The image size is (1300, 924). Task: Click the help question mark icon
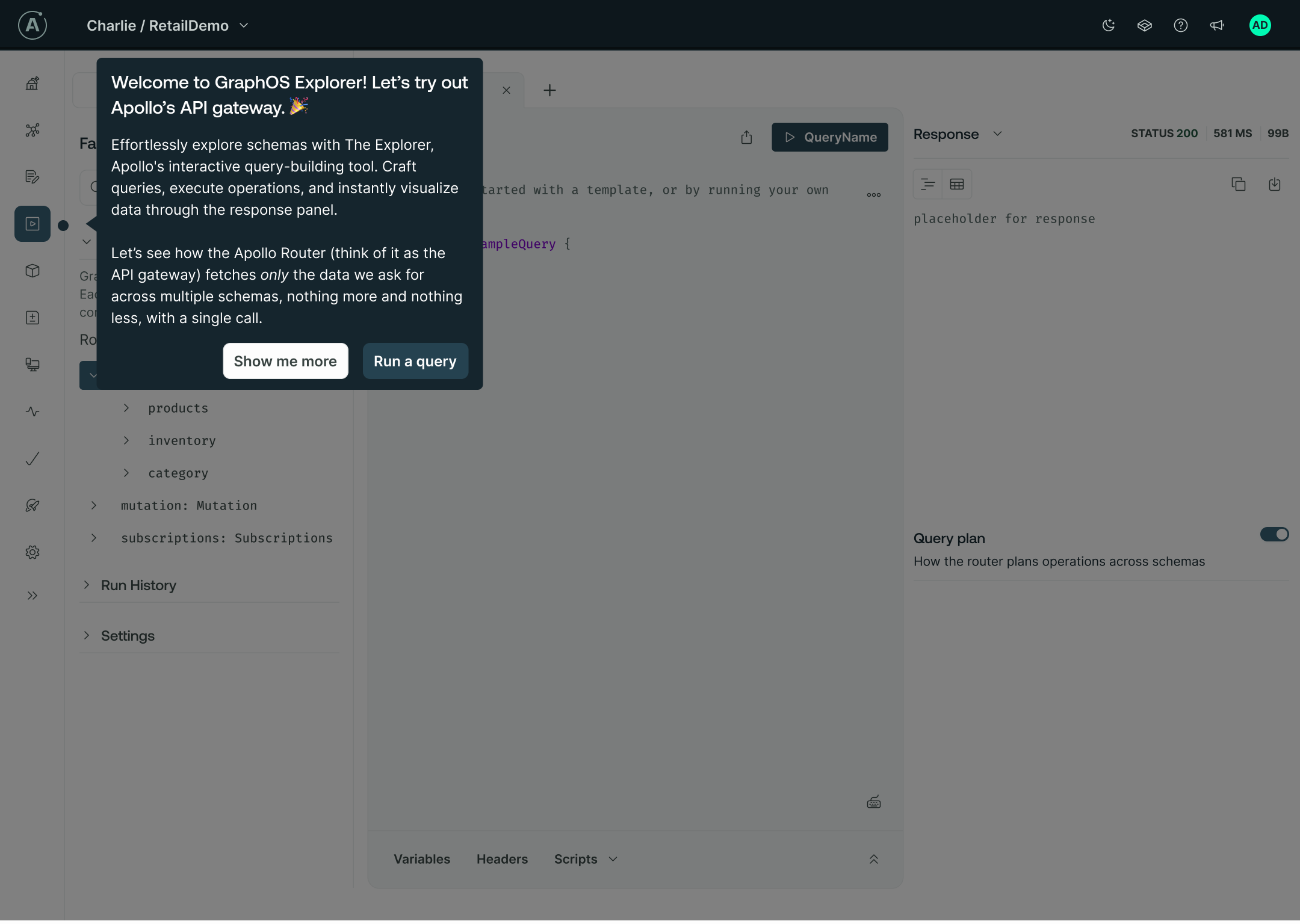click(1180, 25)
